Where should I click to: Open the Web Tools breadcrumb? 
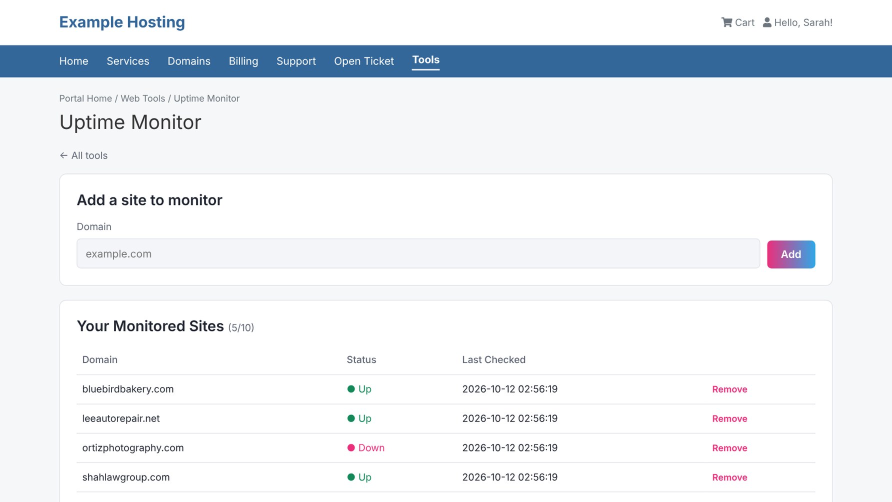tap(143, 98)
